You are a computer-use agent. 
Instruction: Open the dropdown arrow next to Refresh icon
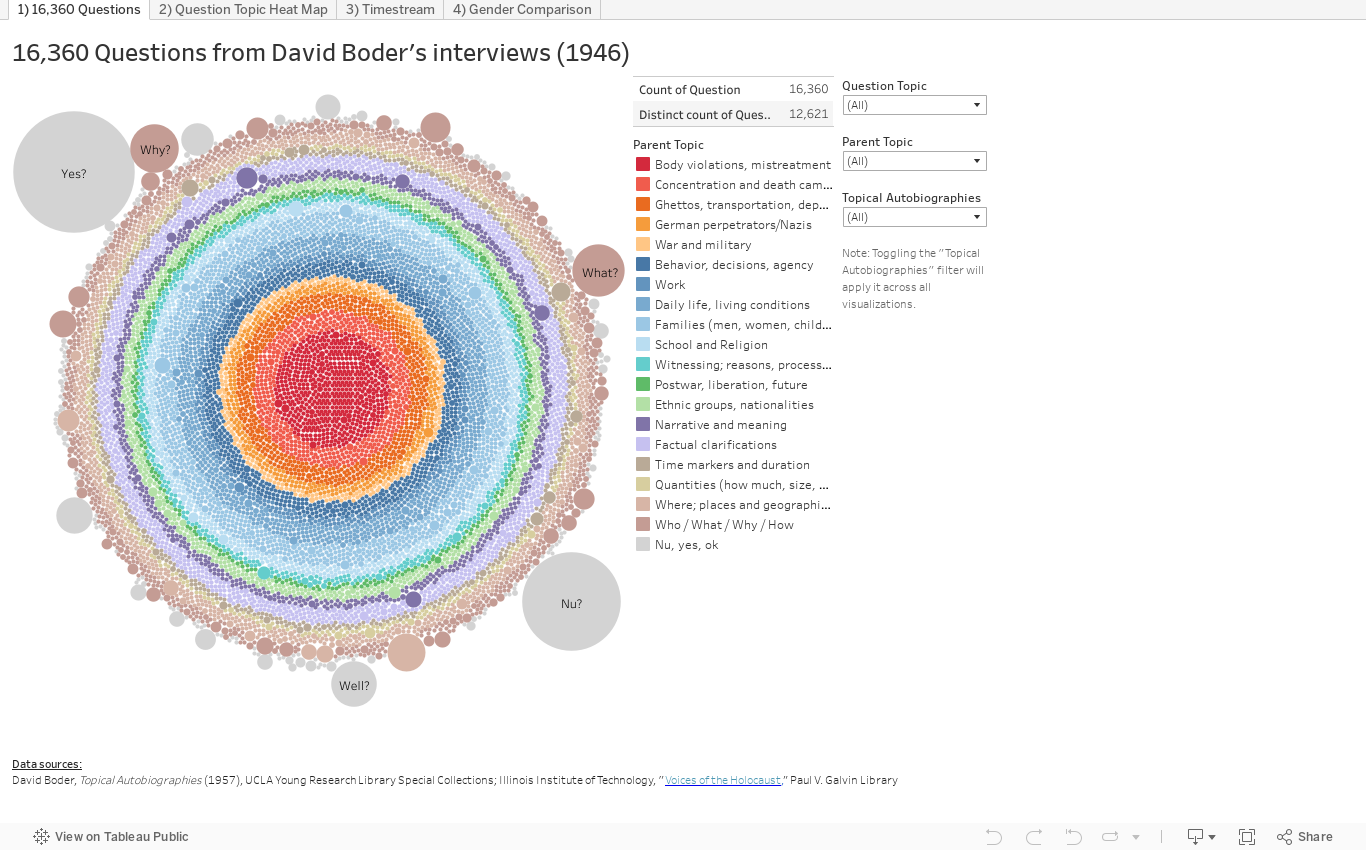click(x=1136, y=837)
